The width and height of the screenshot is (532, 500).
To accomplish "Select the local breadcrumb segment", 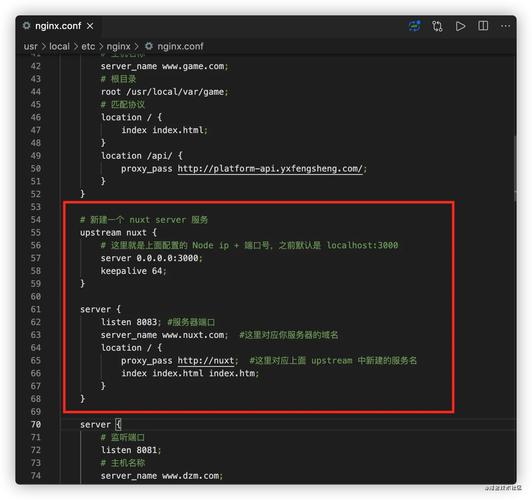I will point(59,46).
